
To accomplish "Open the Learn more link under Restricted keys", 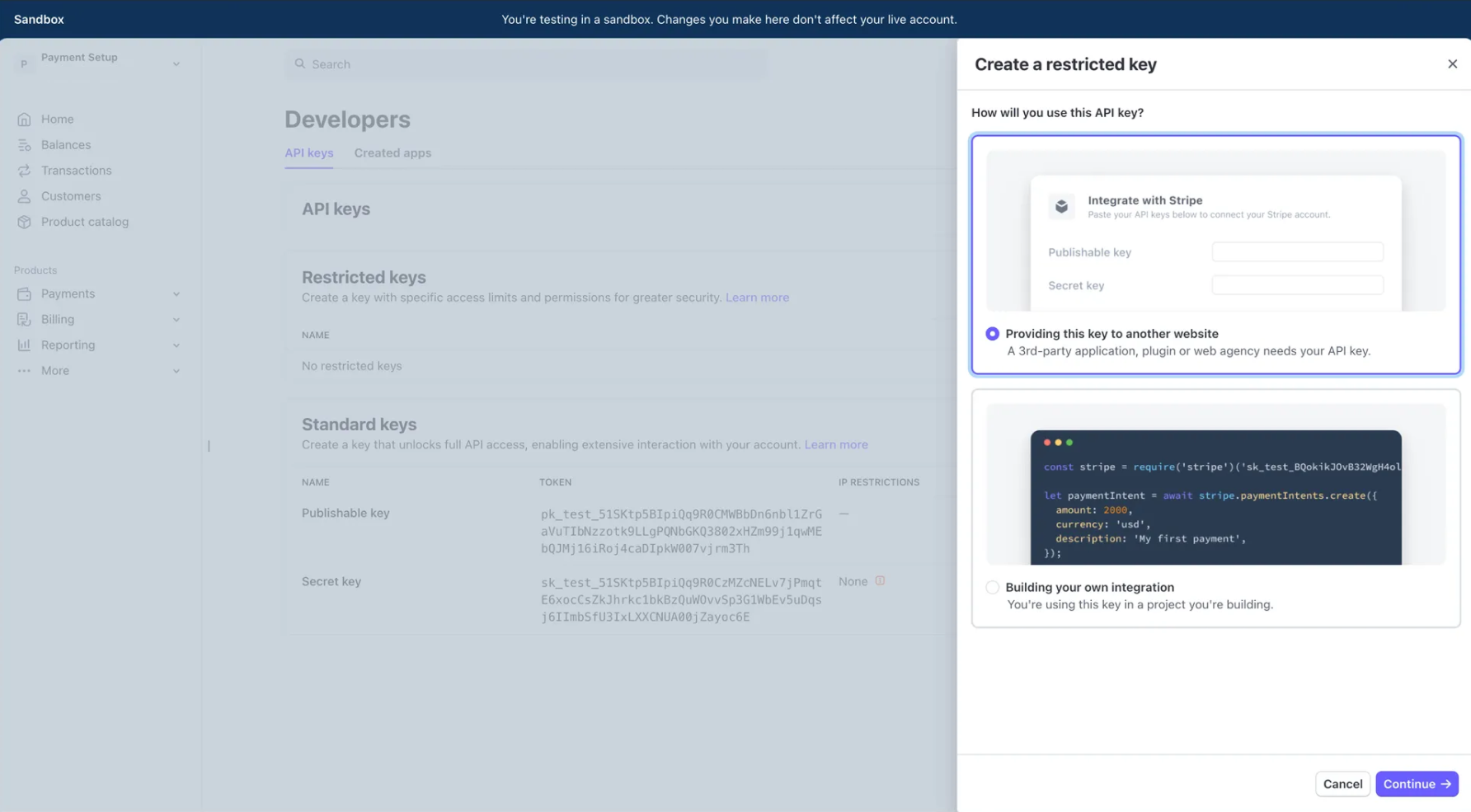I will (x=757, y=298).
